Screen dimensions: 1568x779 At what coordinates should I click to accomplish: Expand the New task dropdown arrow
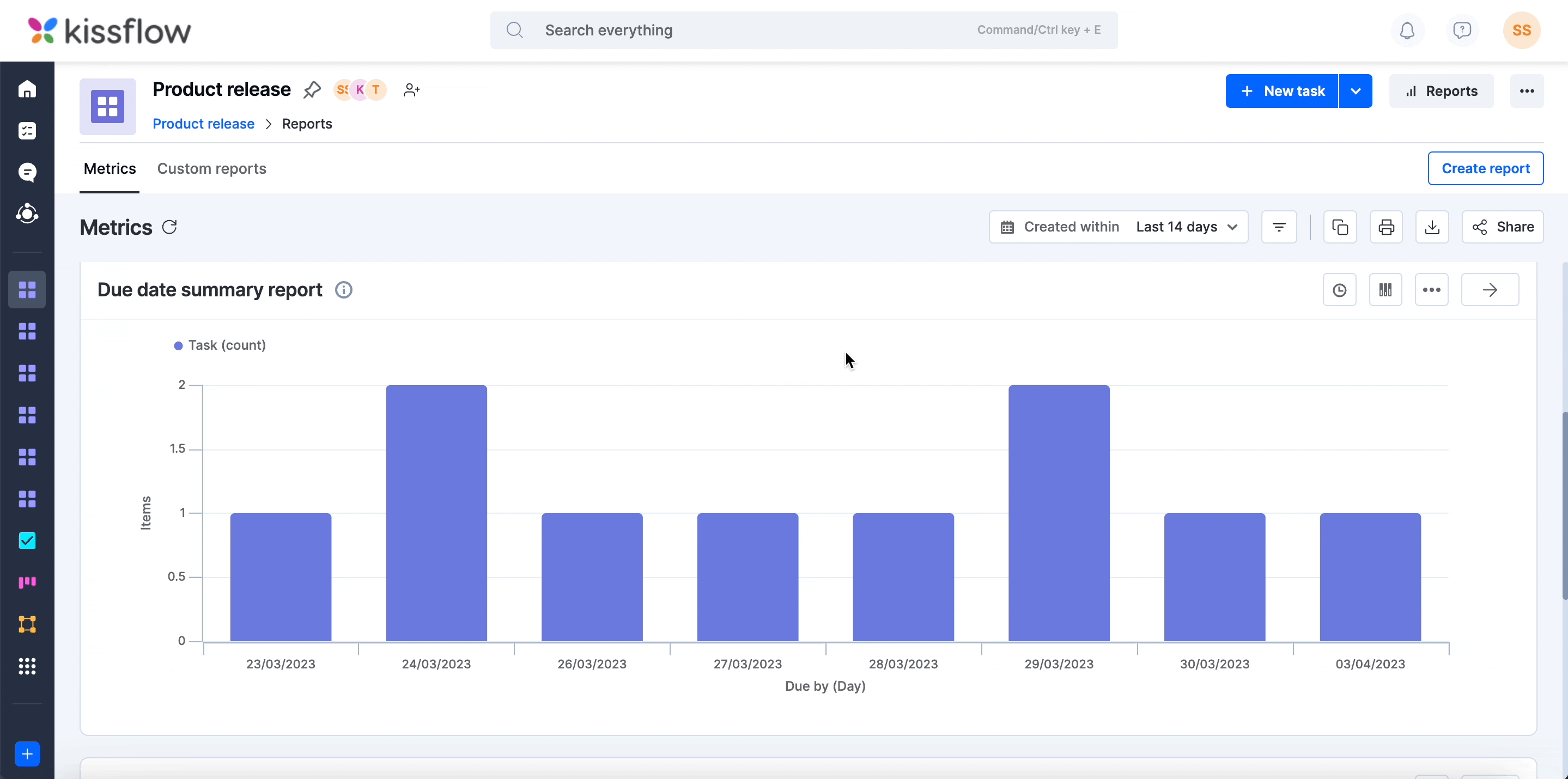tap(1356, 92)
